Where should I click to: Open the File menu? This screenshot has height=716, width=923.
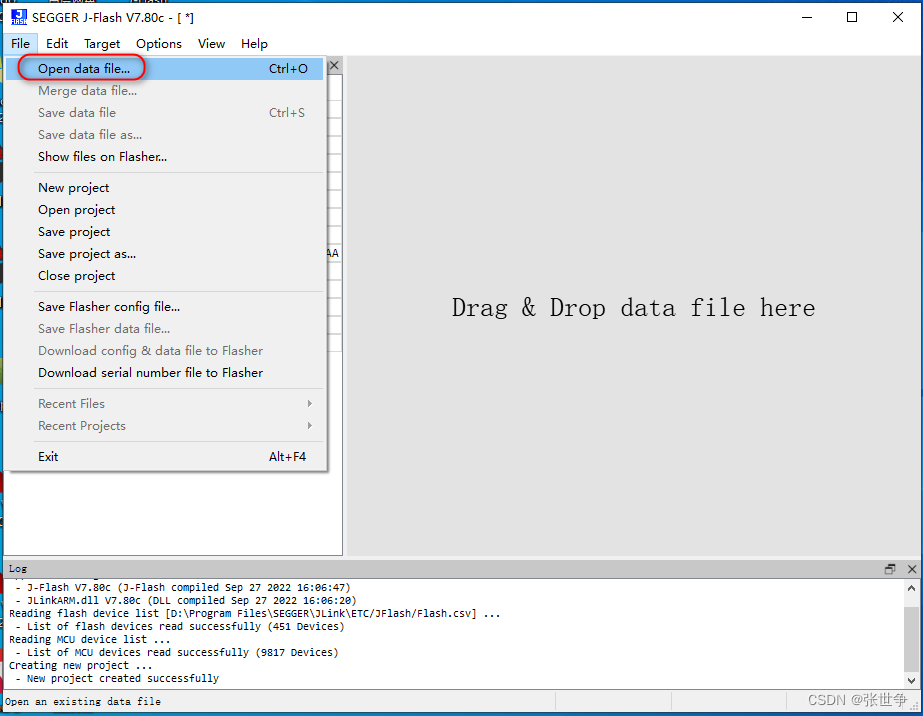click(x=20, y=44)
